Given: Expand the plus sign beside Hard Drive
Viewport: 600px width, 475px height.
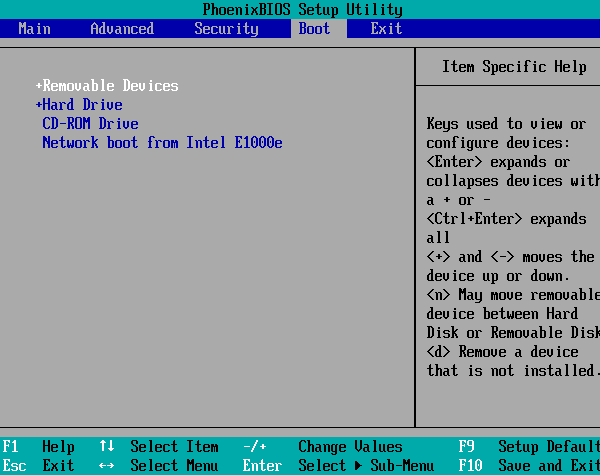Looking at the screenshot, I should coord(38,104).
